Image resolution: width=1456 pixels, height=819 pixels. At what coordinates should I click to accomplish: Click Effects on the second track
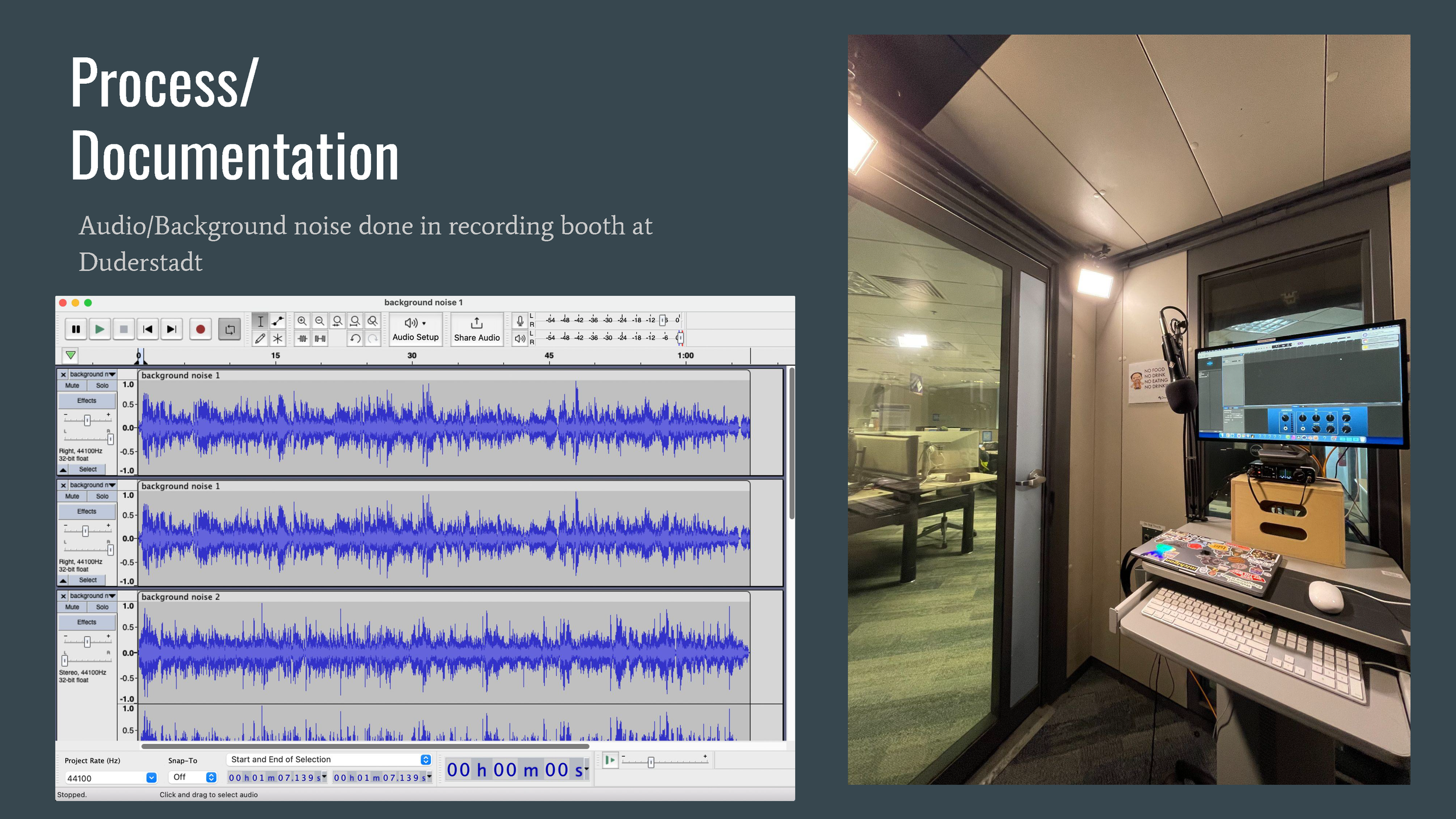click(87, 511)
